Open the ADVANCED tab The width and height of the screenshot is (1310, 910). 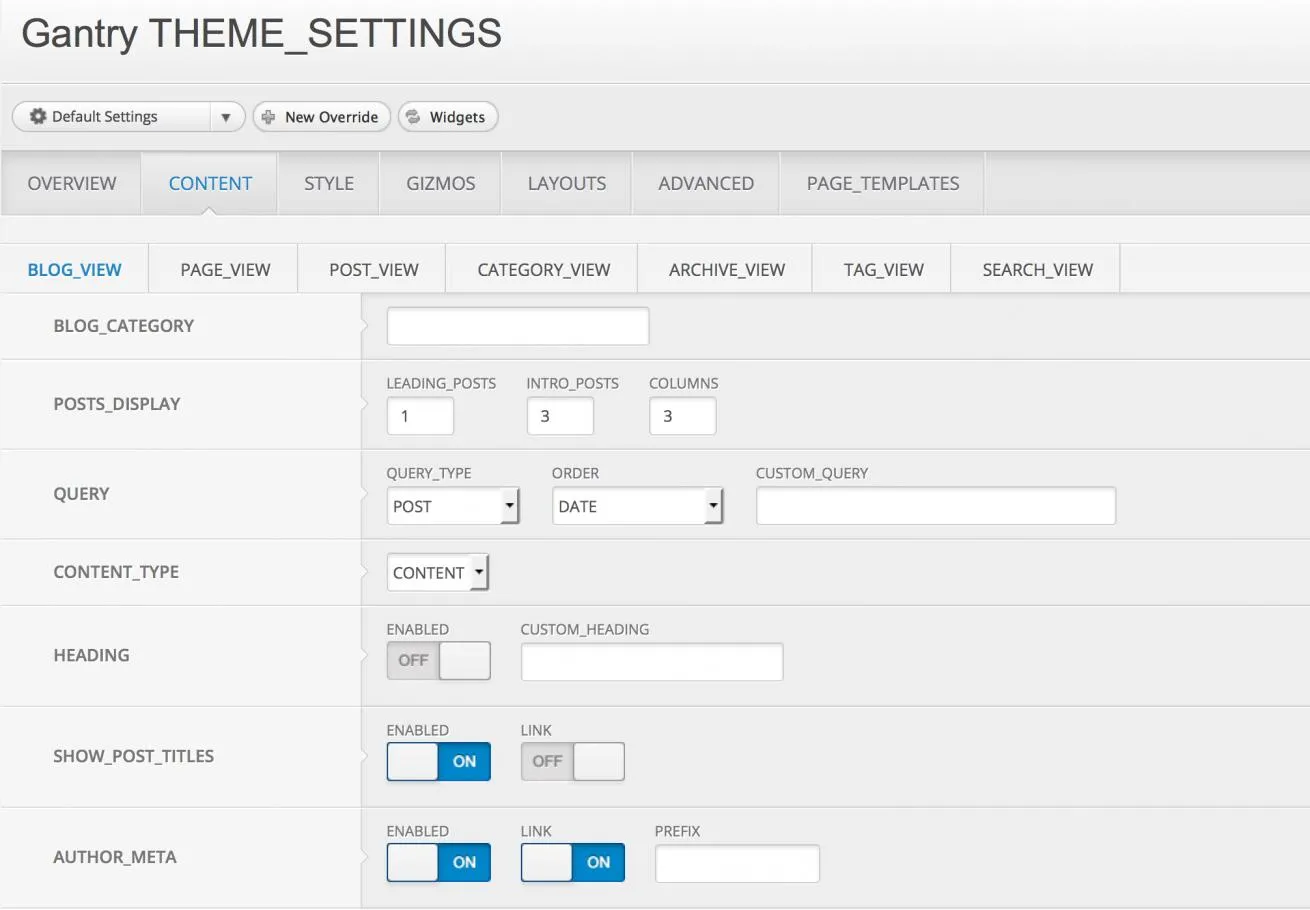706,183
